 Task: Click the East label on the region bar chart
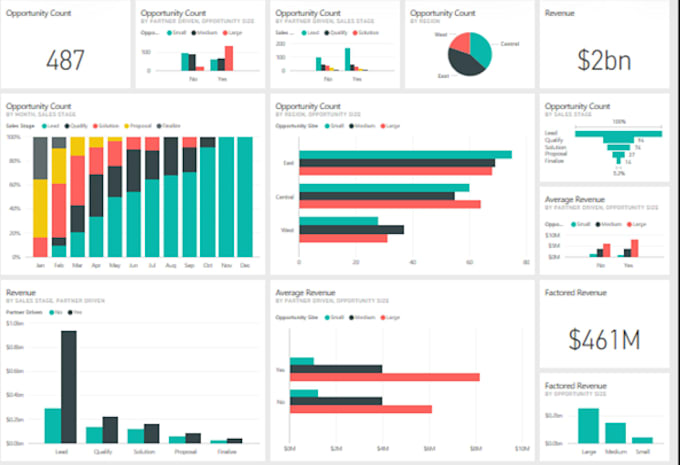288,163
